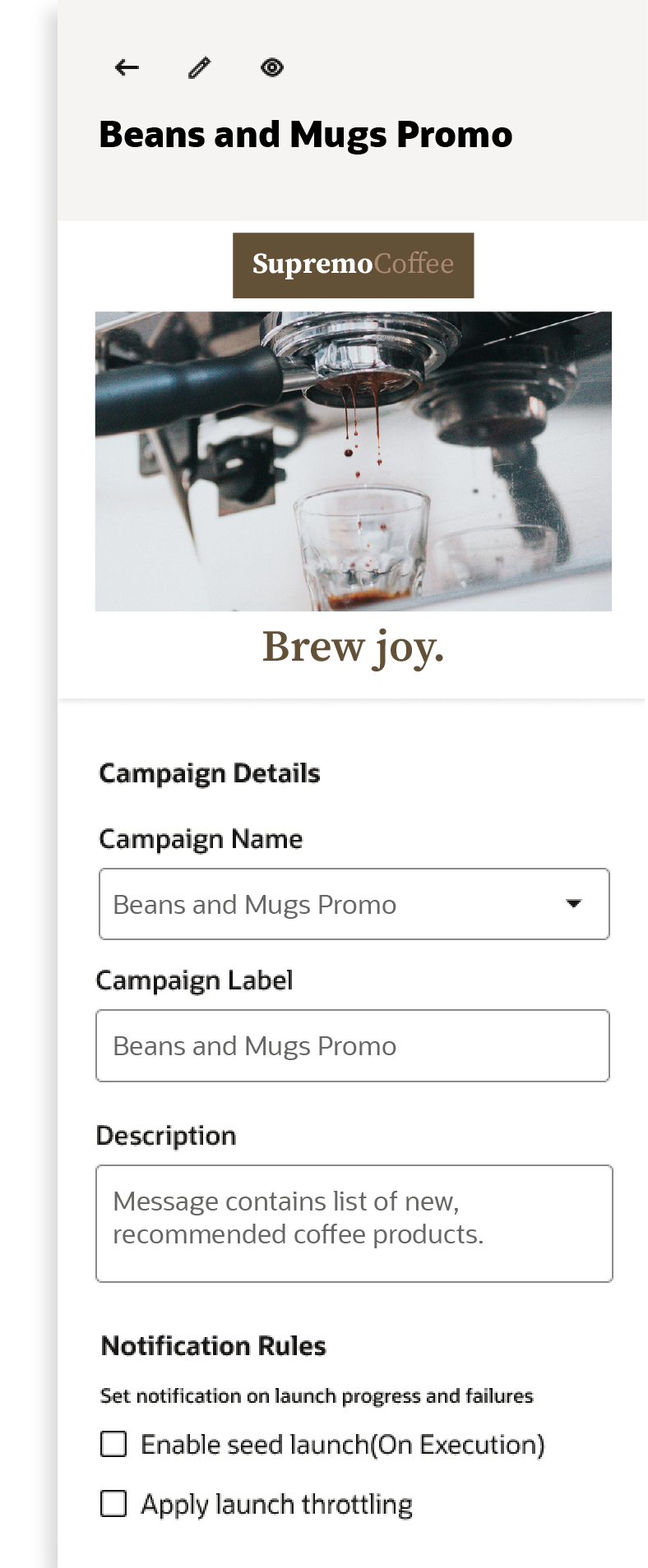Click the Description field label
648x1568 pixels.
click(166, 1136)
